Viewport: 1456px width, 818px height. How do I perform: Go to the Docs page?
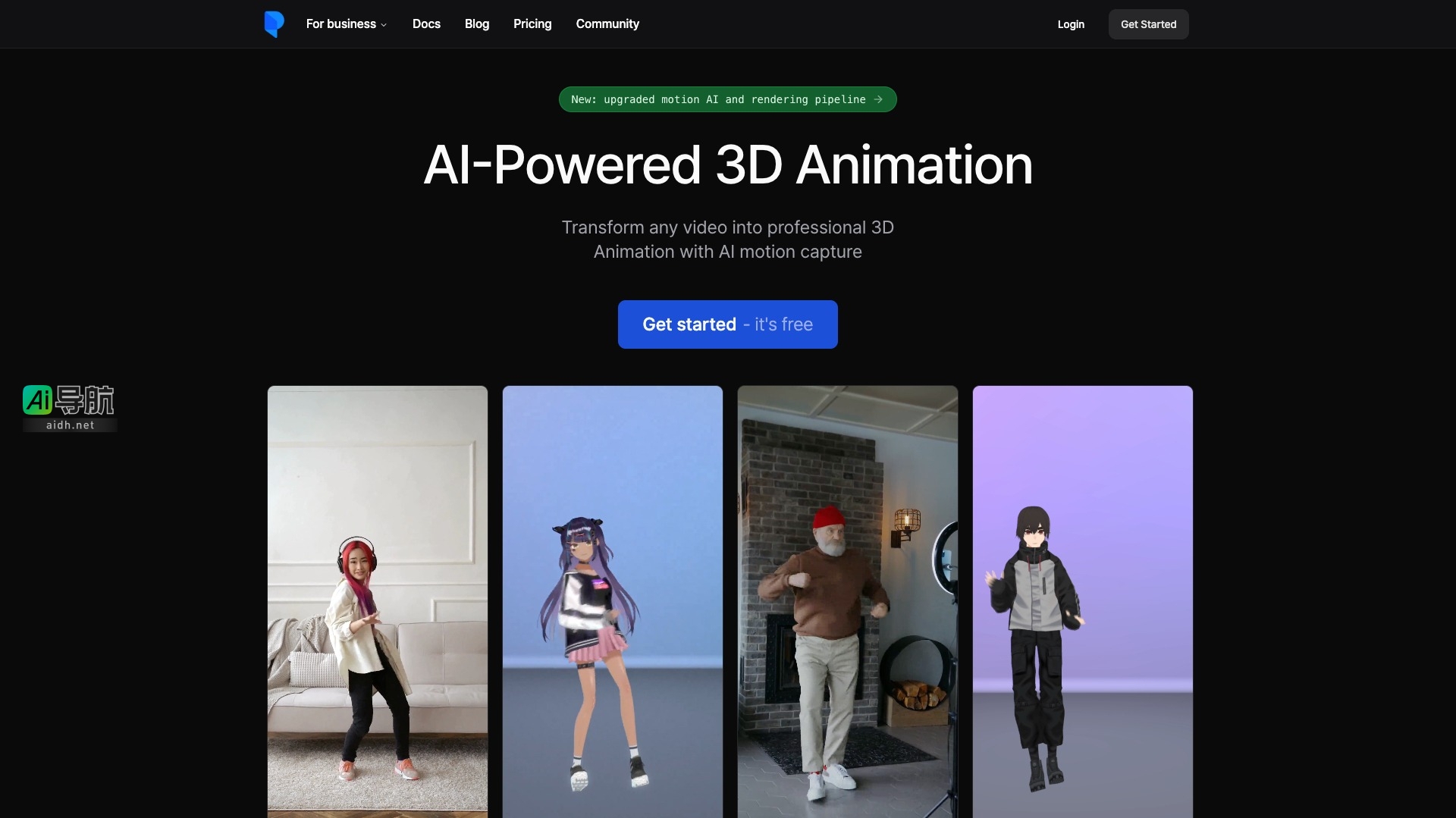pos(426,24)
